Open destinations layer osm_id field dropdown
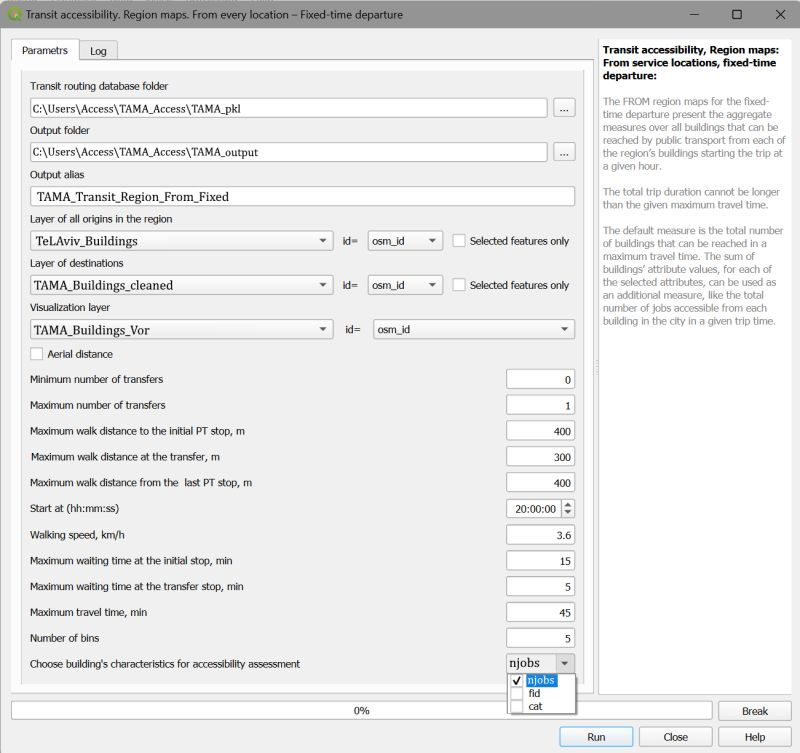The height and width of the screenshot is (753, 800). click(405, 285)
